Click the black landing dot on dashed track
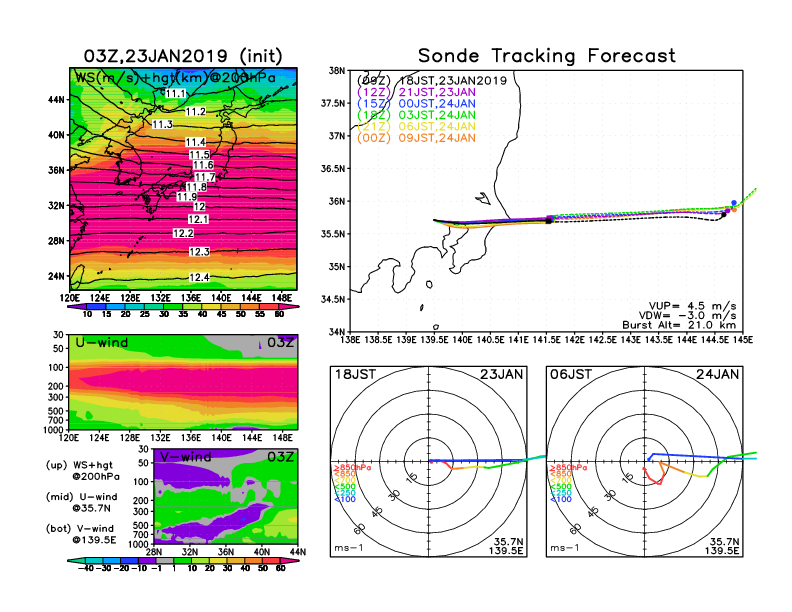The height and width of the screenshot is (612, 792). (724, 215)
